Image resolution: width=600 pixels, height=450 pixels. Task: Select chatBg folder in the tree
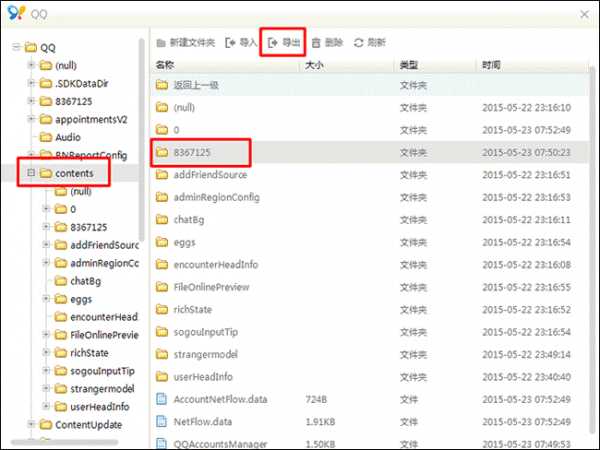86,281
